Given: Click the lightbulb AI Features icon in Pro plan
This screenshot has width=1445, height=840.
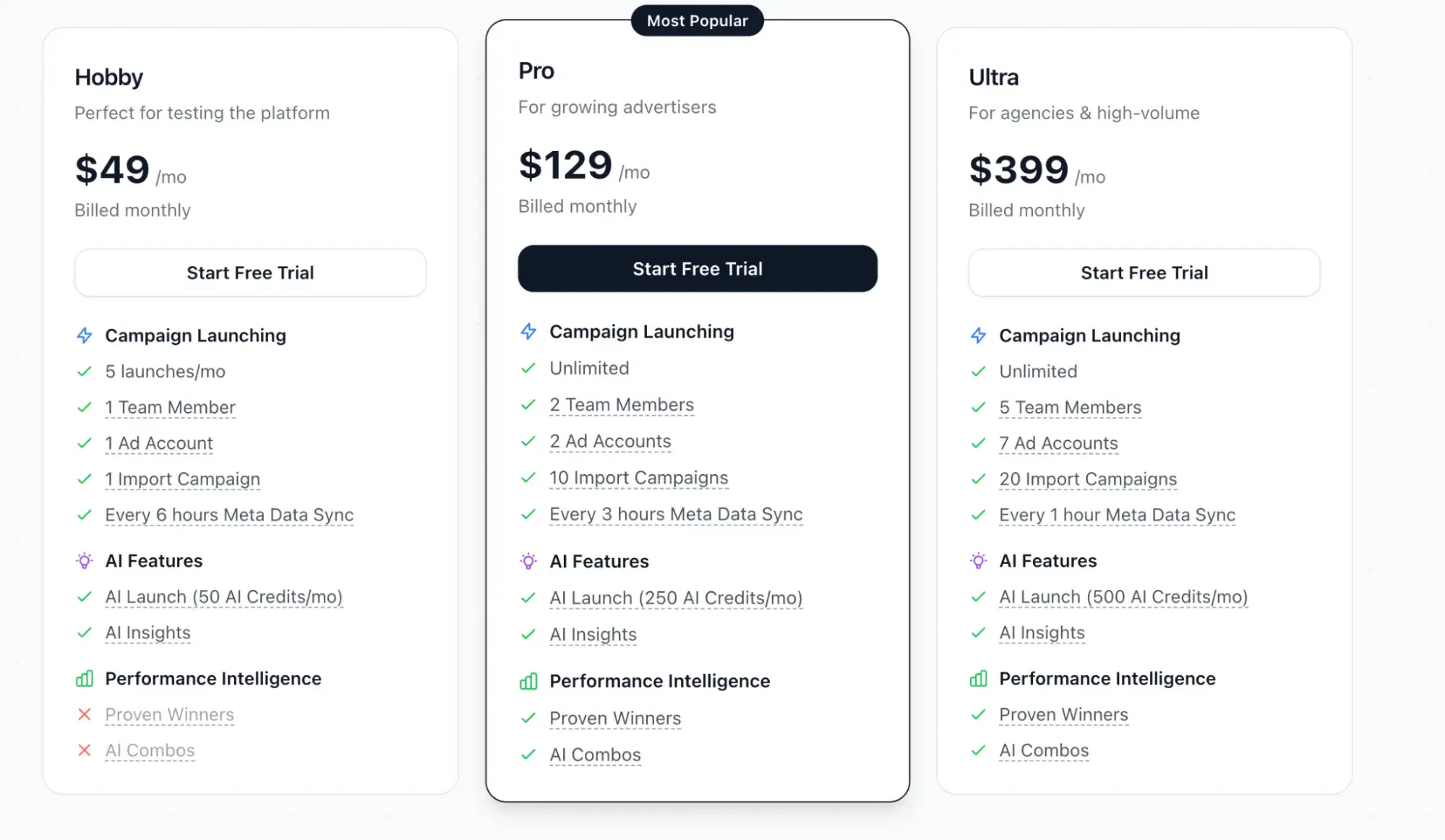Looking at the screenshot, I should (x=528, y=562).
